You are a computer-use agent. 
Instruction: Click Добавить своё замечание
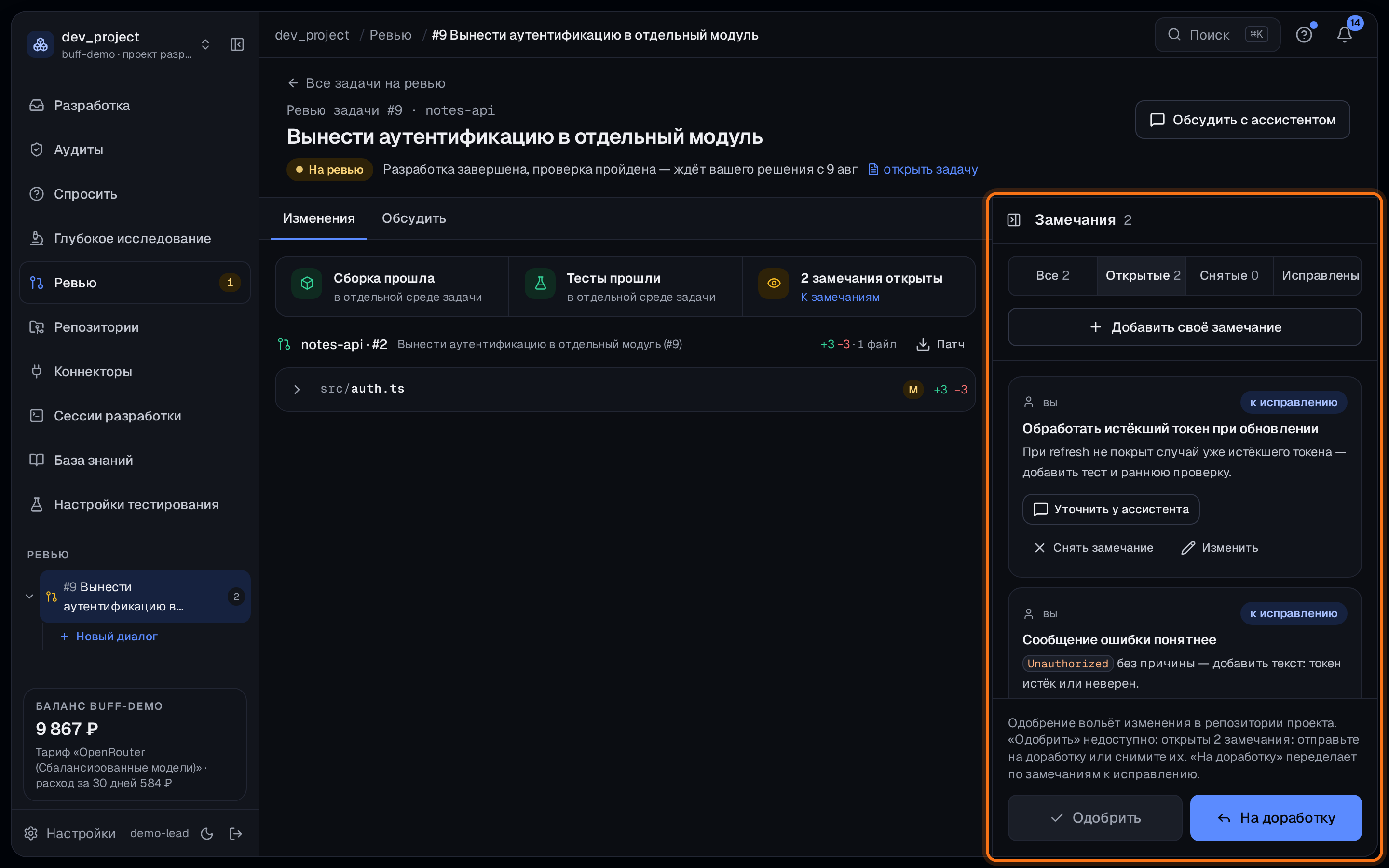pos(1185,327)
